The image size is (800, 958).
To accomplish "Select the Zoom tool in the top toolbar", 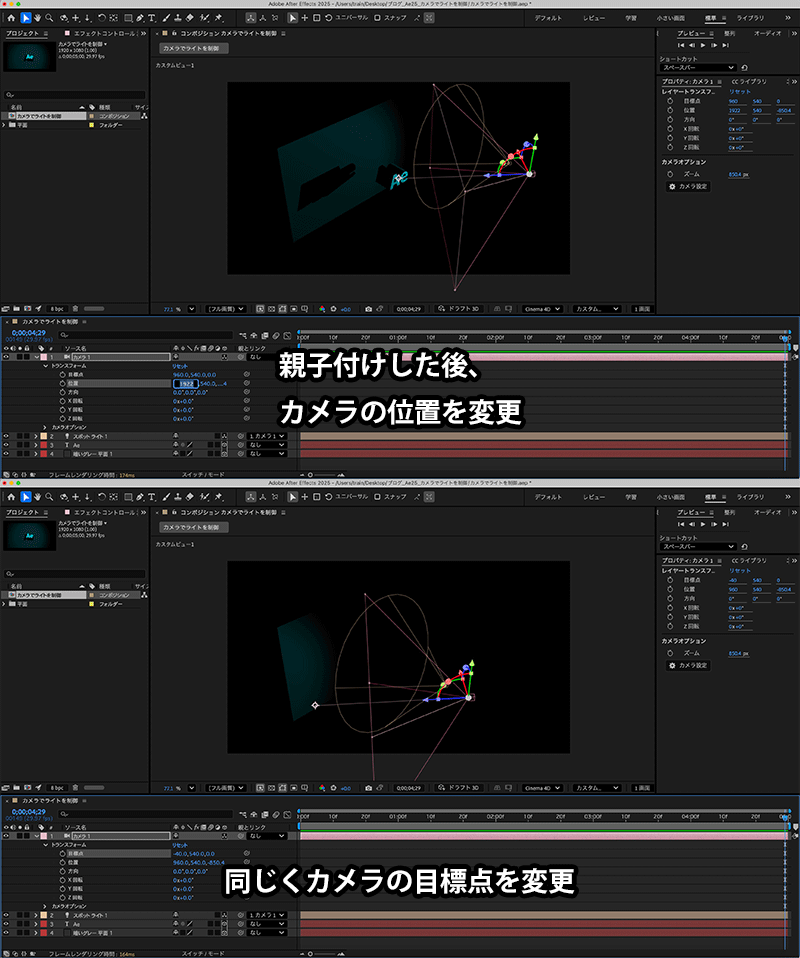I will [x=50, y=18].
